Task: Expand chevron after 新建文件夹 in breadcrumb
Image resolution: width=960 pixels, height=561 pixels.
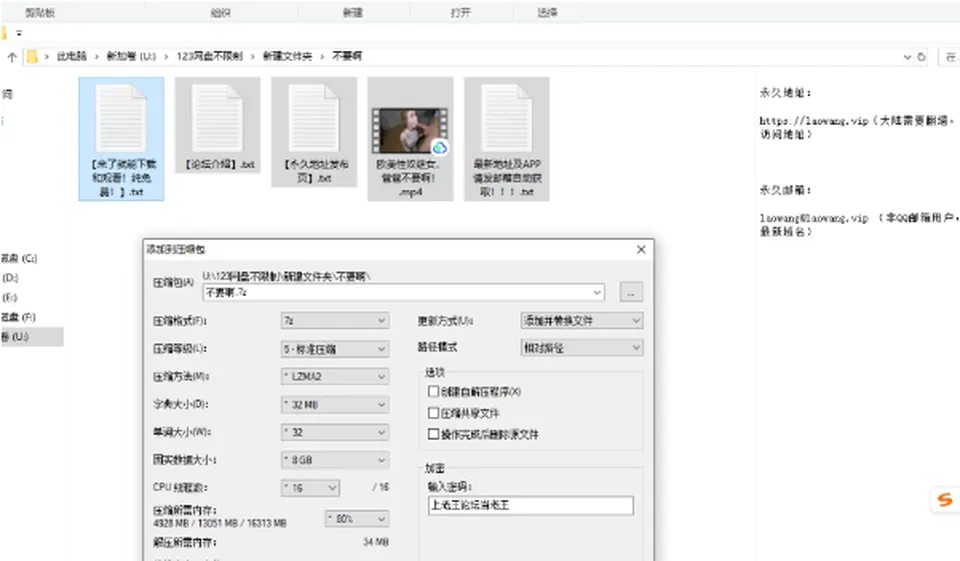Action: [322, 57]
